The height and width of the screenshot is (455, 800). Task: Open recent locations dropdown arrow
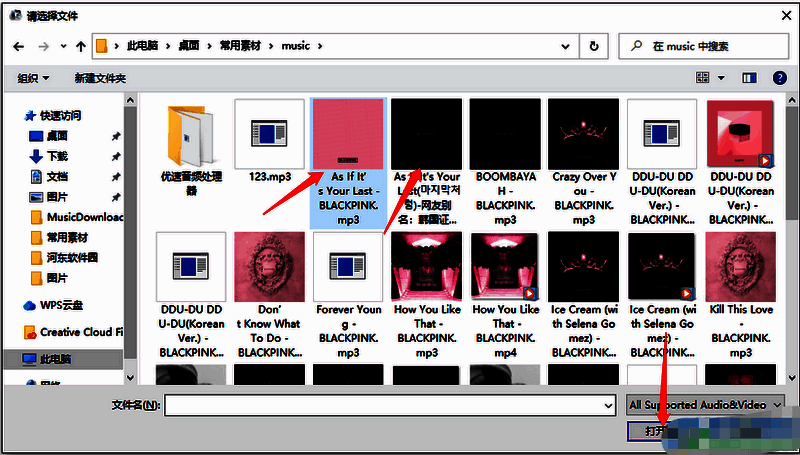63,46
